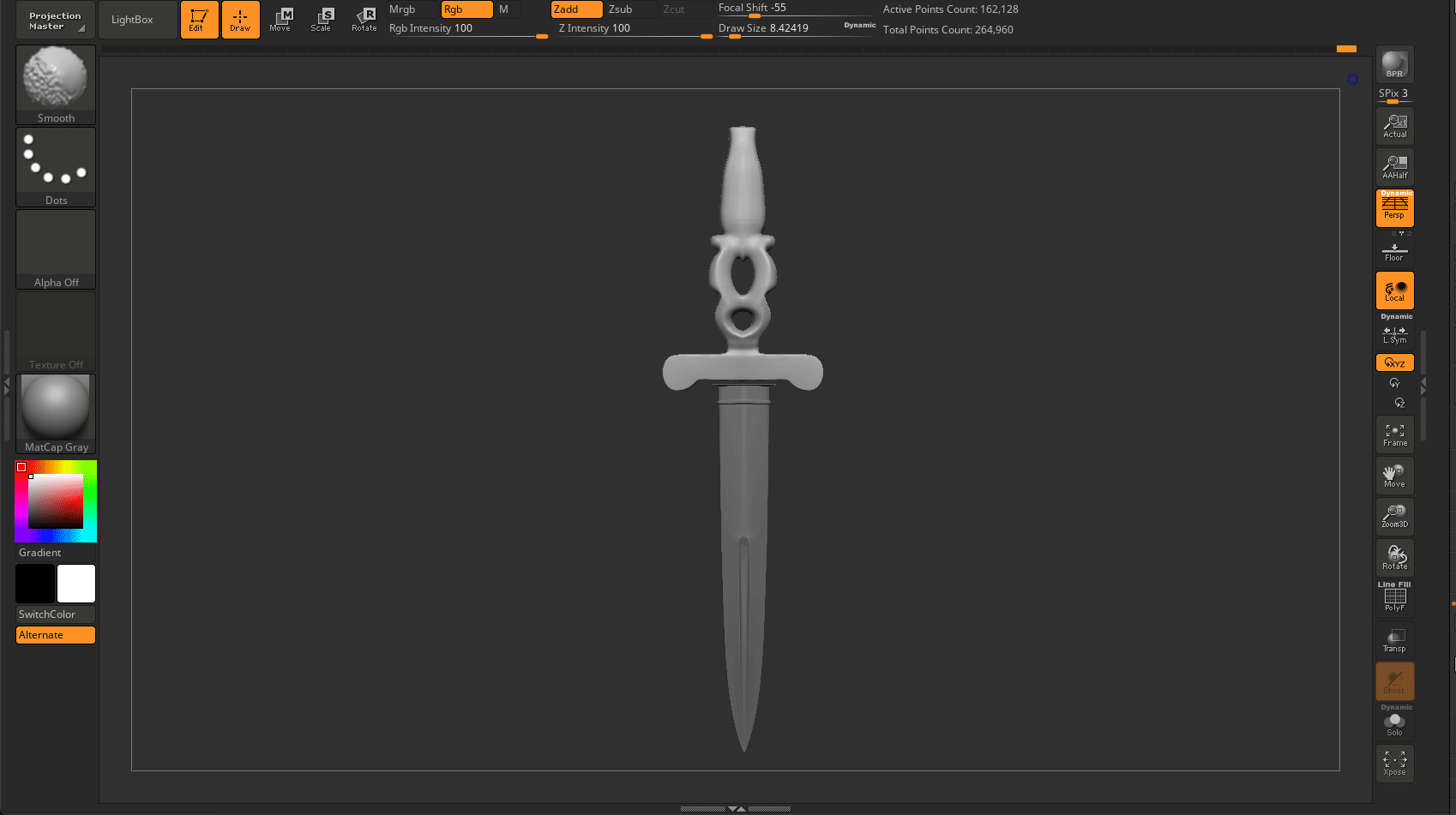
Task: Toggle the Gradient color option
Action: click(56, 553)
